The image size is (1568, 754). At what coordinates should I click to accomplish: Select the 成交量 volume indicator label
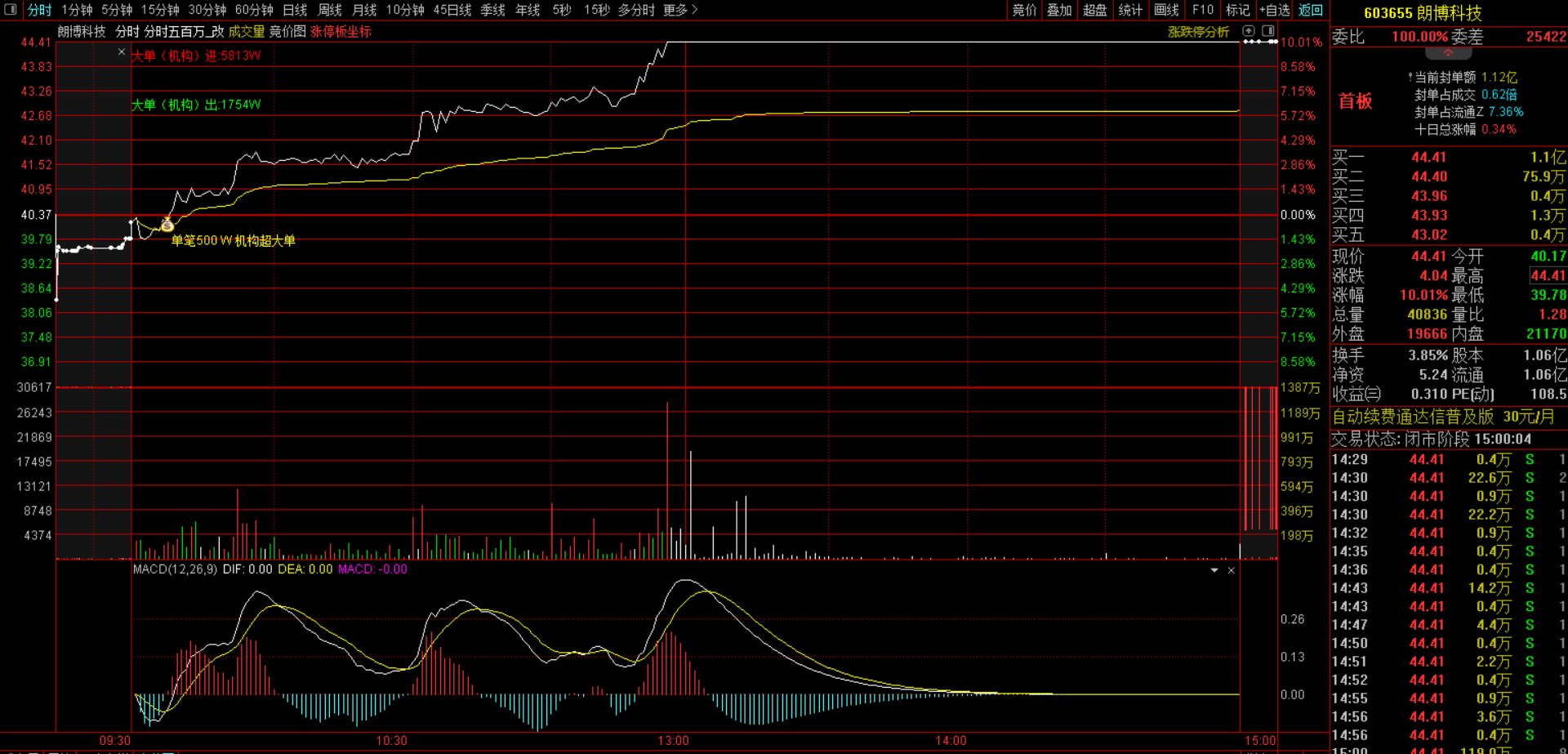(247, 32)
